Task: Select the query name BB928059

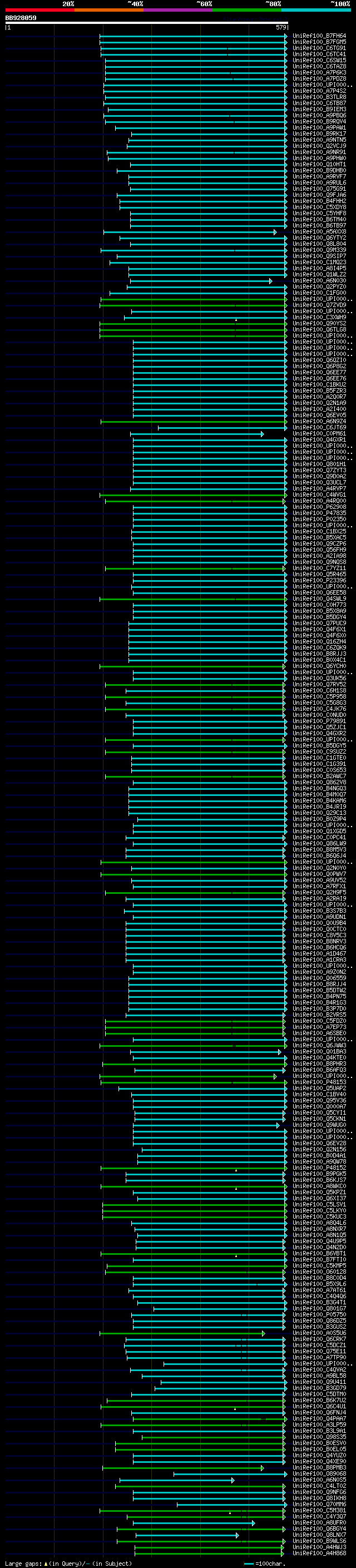Action: tap(21, 18)
